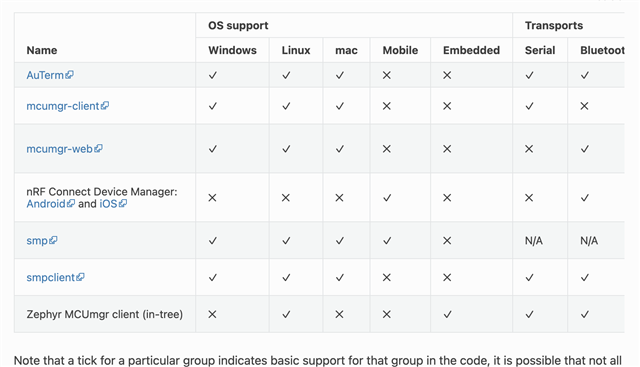Click the Linux column header
This screenshot has width=640, height=367.
click(296, 50)
